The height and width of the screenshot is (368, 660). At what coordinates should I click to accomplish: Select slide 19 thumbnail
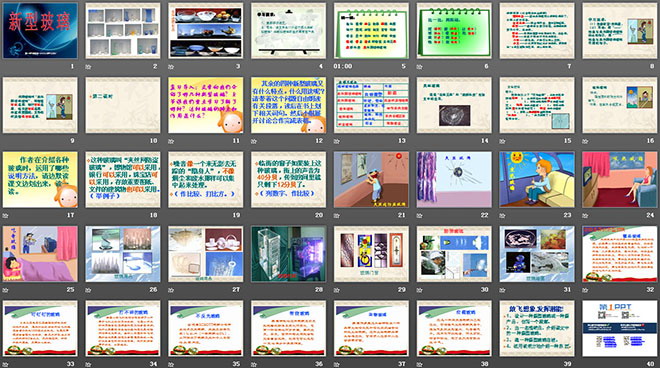pos(205,179)
